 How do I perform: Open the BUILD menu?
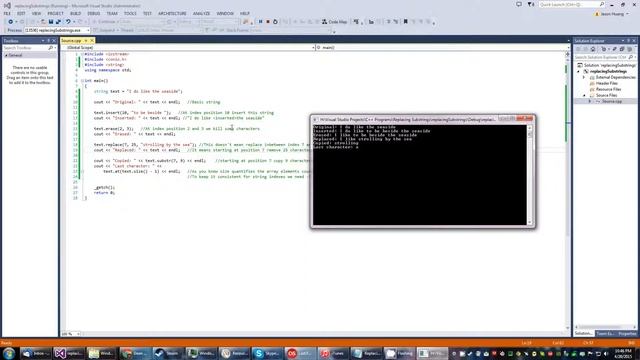pos(76,13)
